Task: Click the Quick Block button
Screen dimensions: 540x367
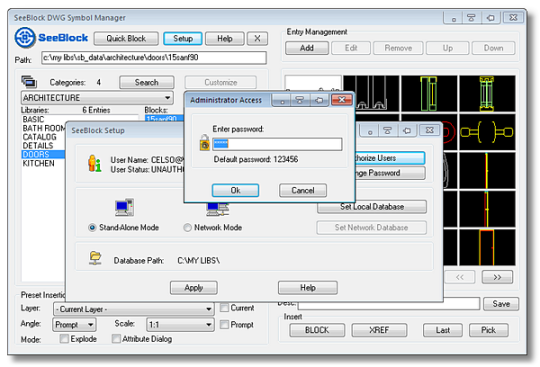Action: coord(126,39)
